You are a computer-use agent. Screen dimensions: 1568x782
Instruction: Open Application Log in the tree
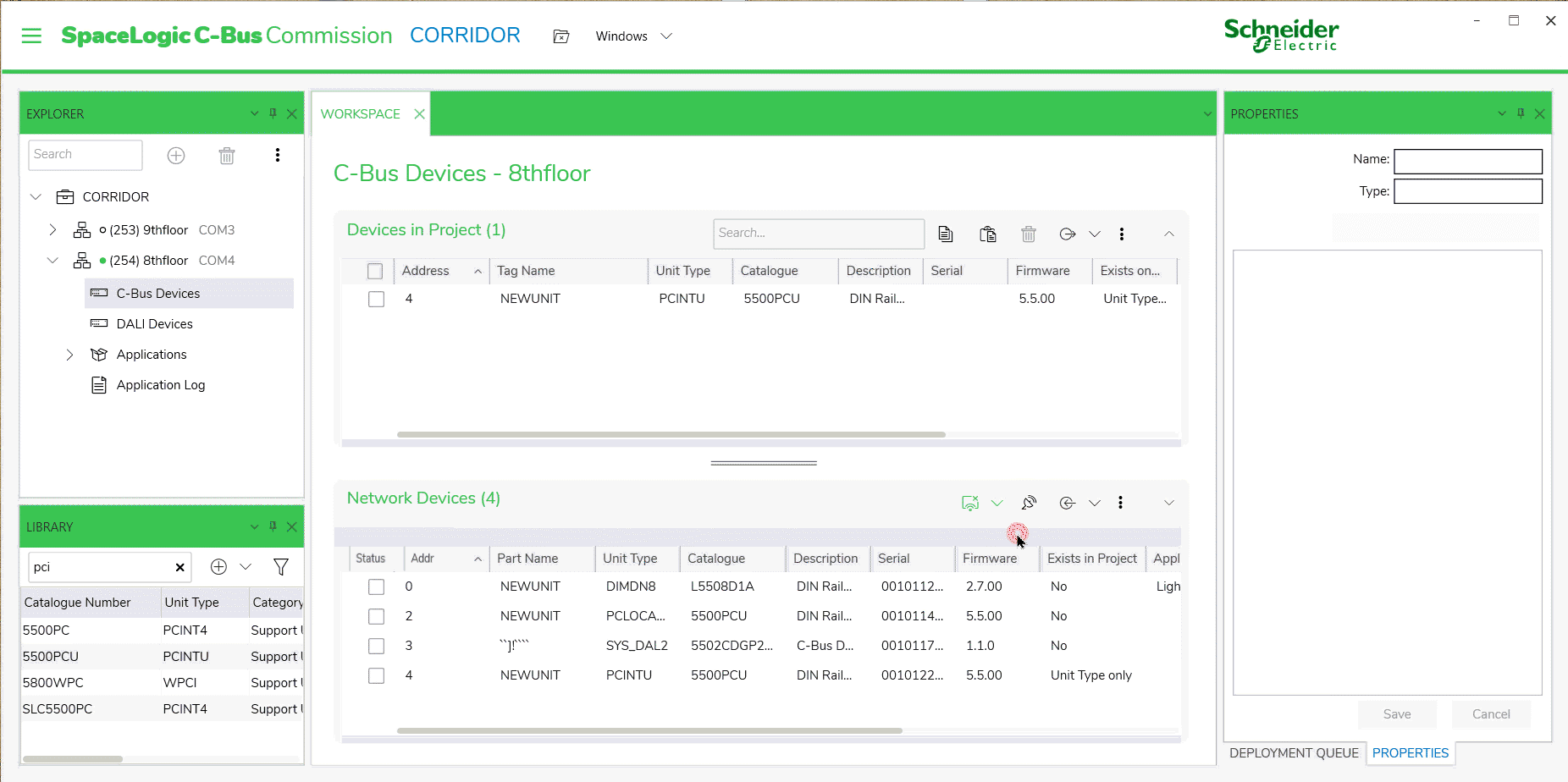coord(161,385)
